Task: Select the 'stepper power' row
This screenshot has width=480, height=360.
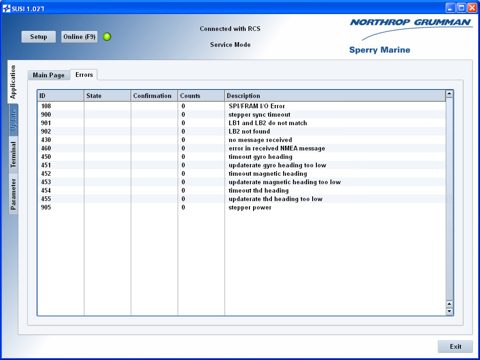Action: [x=241, y=207]
